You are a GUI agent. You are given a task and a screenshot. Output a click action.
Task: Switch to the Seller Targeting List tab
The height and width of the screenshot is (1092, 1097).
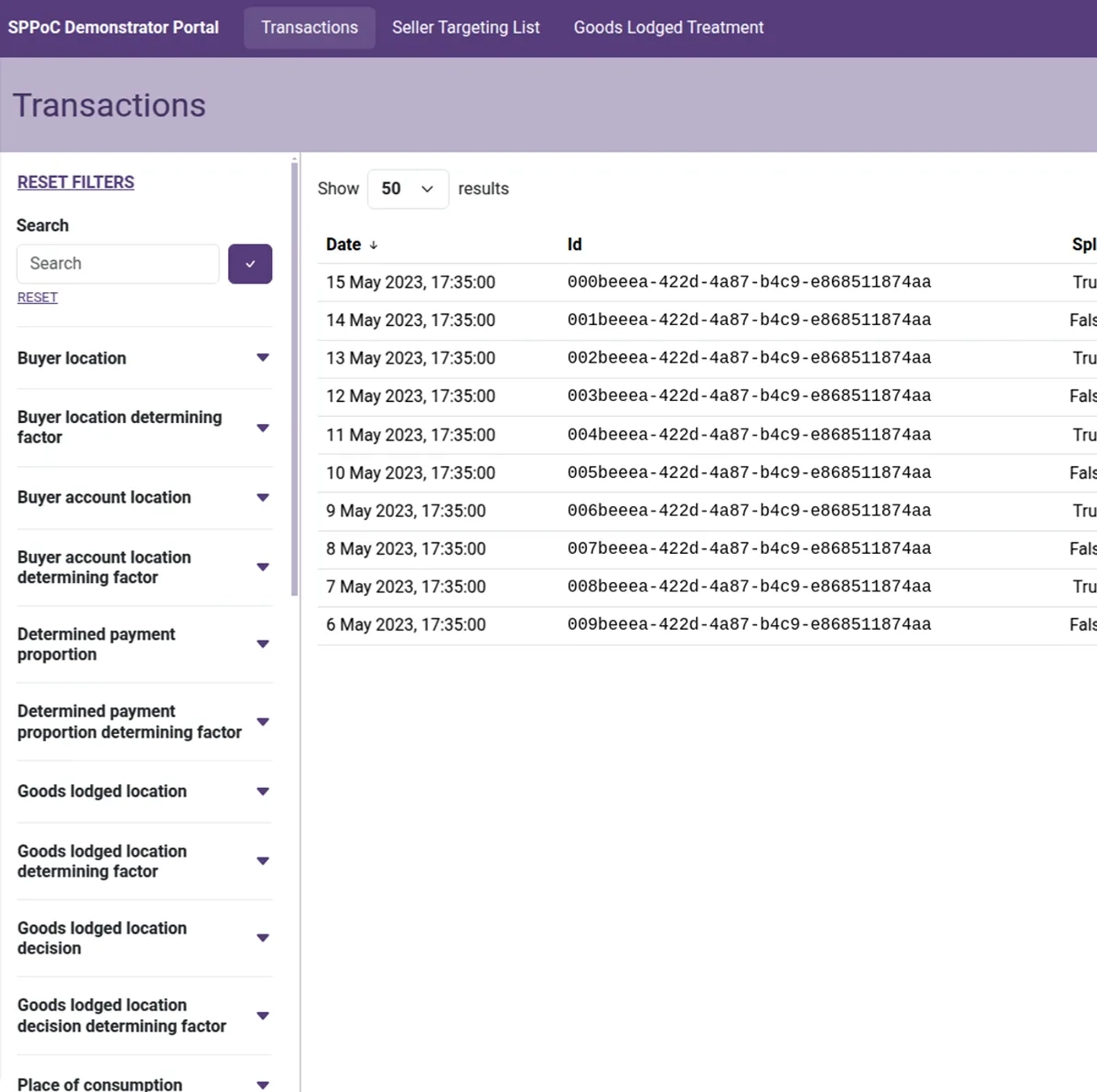(466, 27)
